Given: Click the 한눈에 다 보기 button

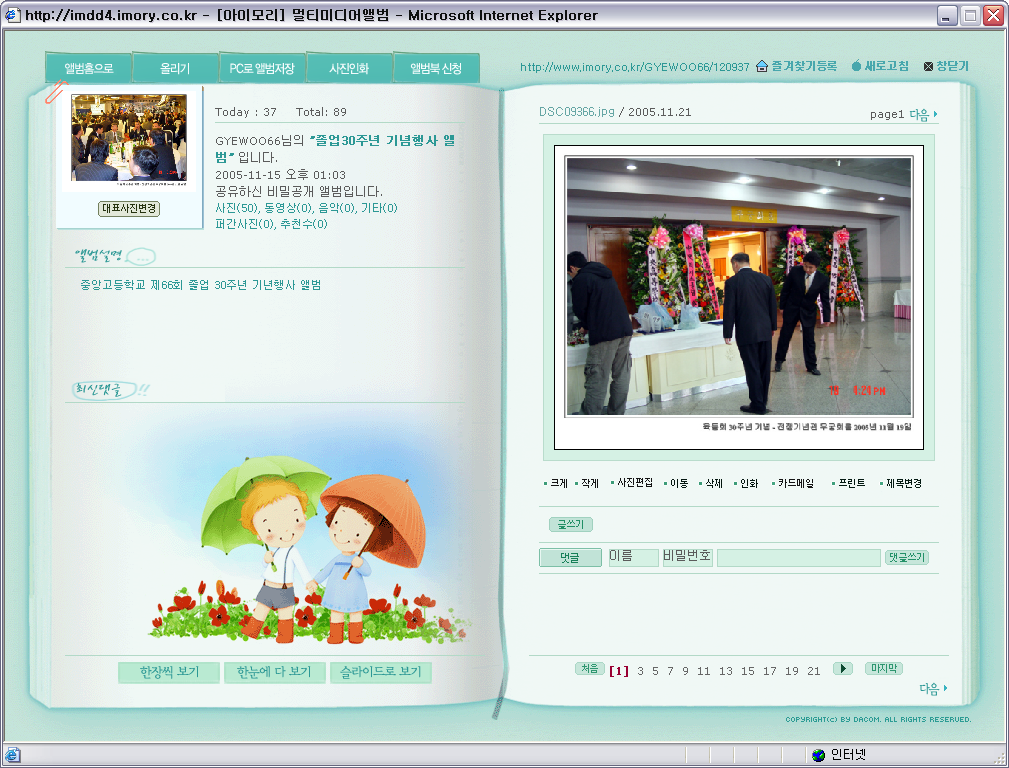Looking at the screenshot, I should (x=274, y=672).
